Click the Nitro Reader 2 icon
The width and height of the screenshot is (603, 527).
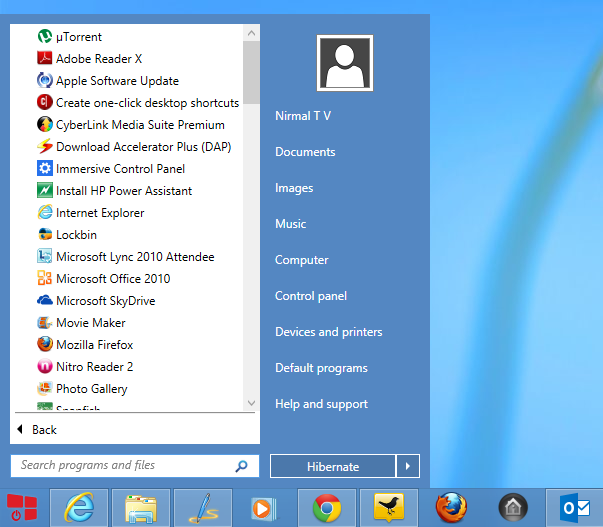pyautogui.click(x=45, y=366)
